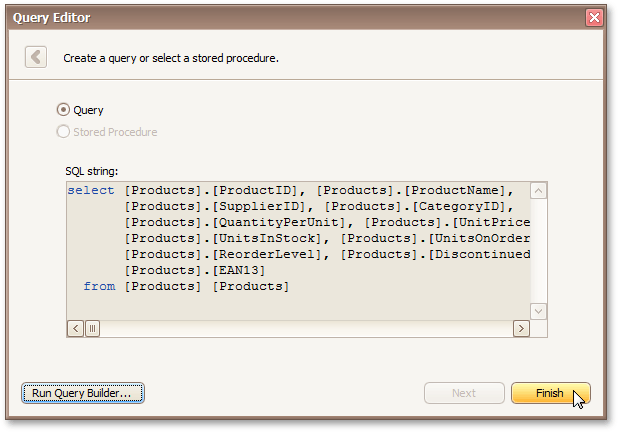Viewport: 618px width, 432px height.
Task: Click the horizontal scrollbar track area
Action: point(300,328)
